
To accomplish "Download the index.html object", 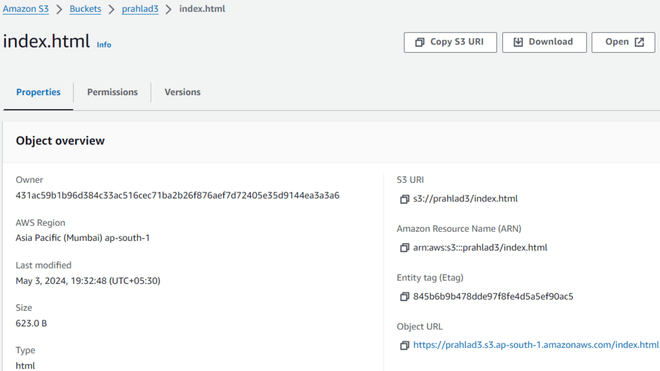I will [544, 42].
